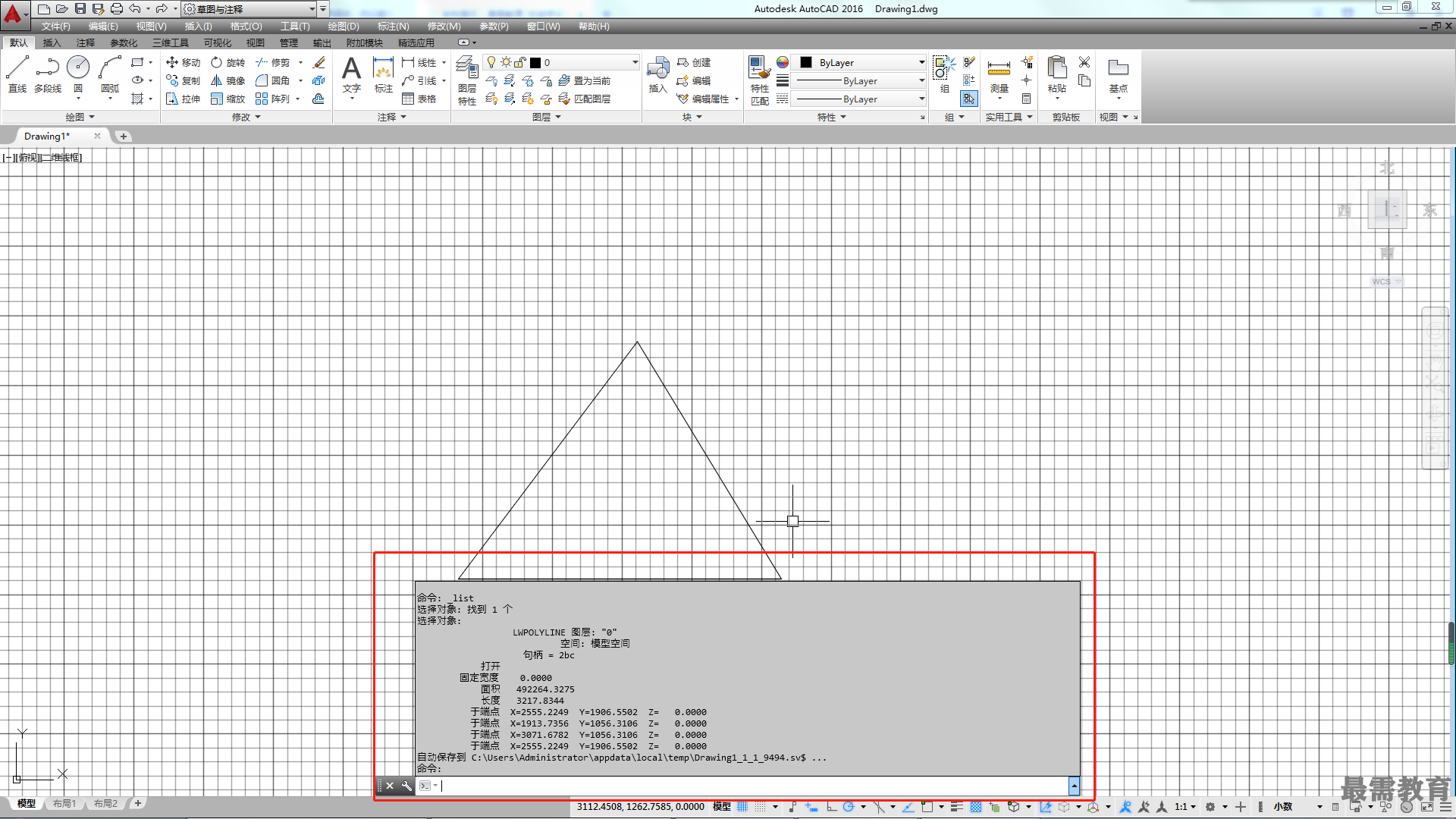Click 创建 (Create block) button
This screenshot has height=819, width=1456.
[x=694, y=62]
